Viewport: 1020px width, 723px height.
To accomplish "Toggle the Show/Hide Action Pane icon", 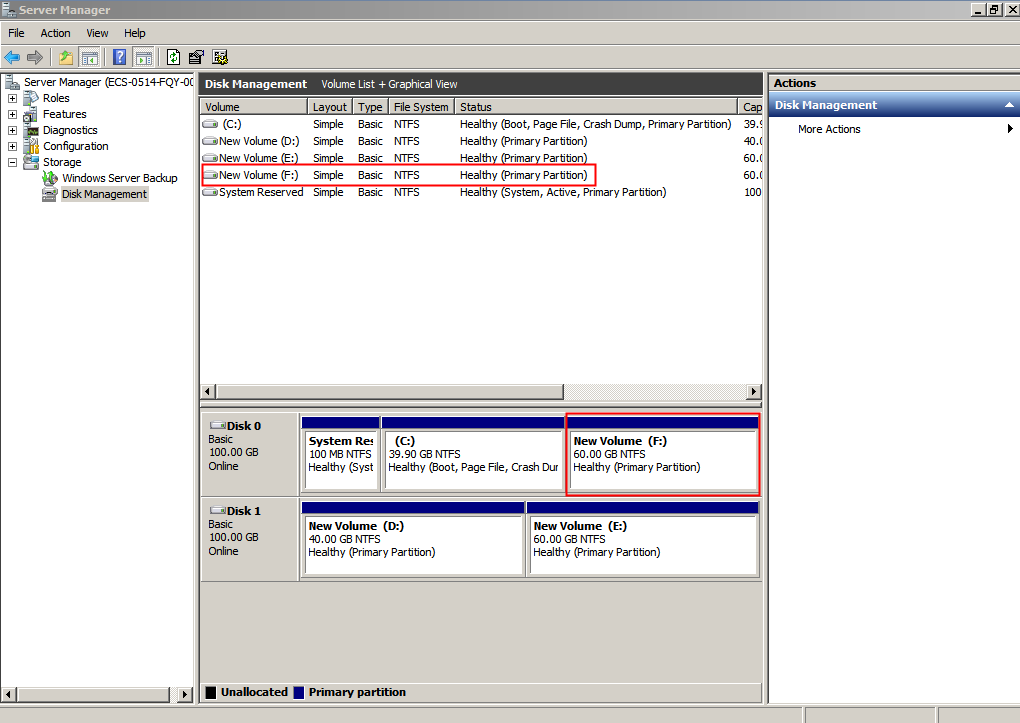I will 143,57.
